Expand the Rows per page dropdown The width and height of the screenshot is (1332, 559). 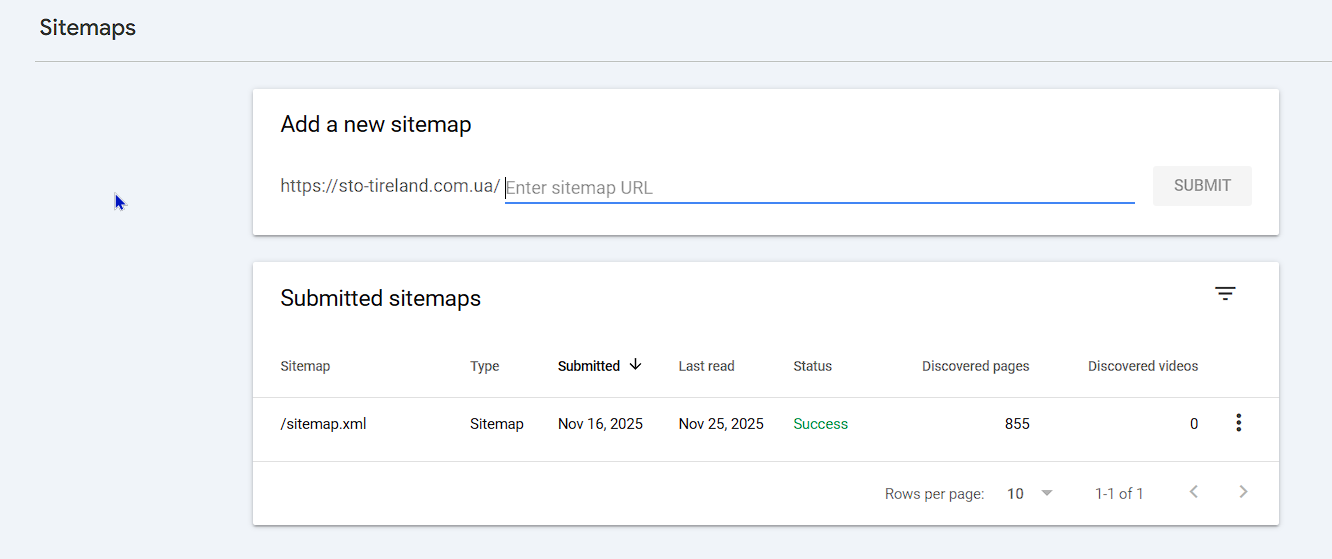(1030, 493)
